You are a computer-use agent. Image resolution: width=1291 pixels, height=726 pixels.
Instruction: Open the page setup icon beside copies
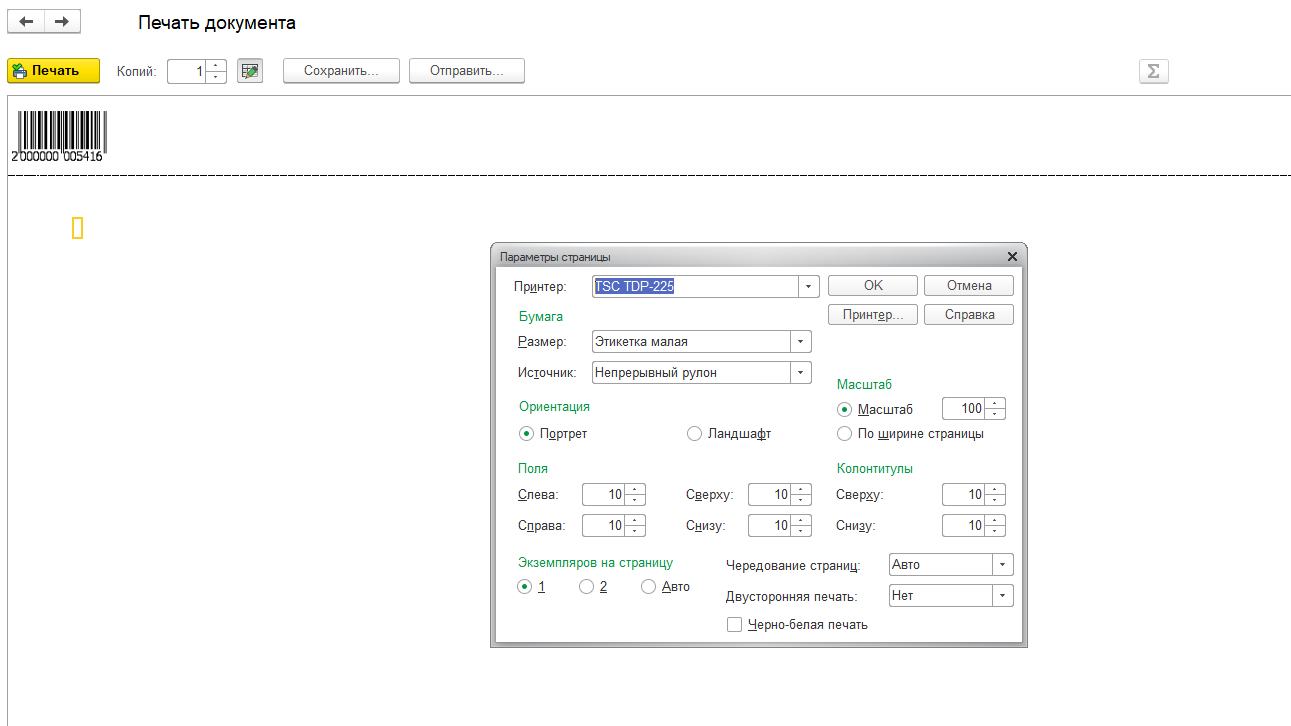coord(250,71)
